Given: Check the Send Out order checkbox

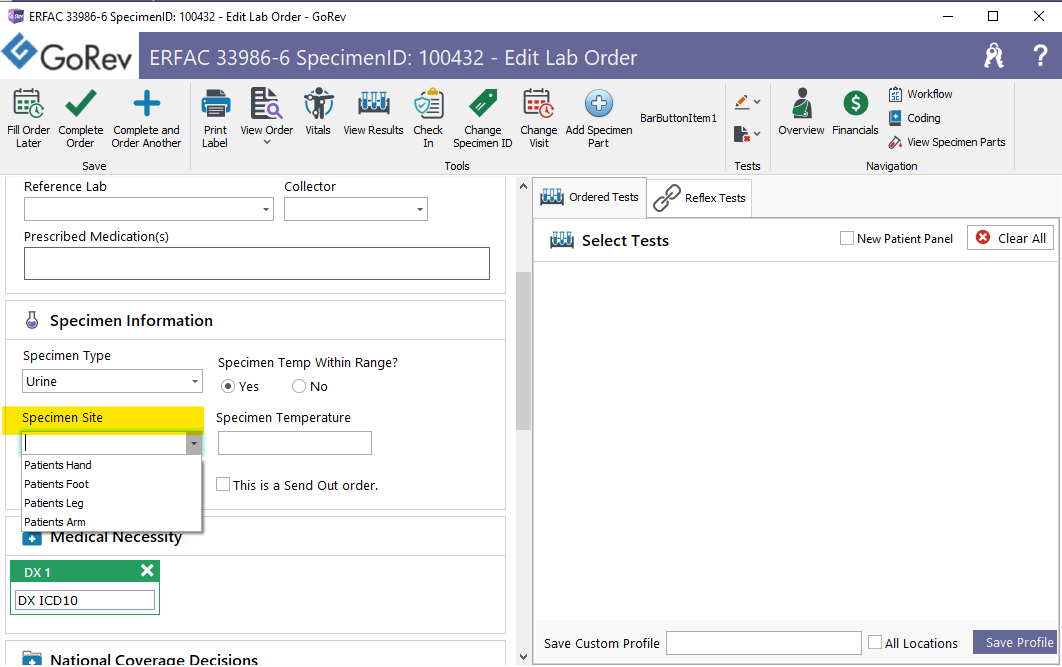Looking at the screenshot, I should pyautogui.click(x=223, y=485).
